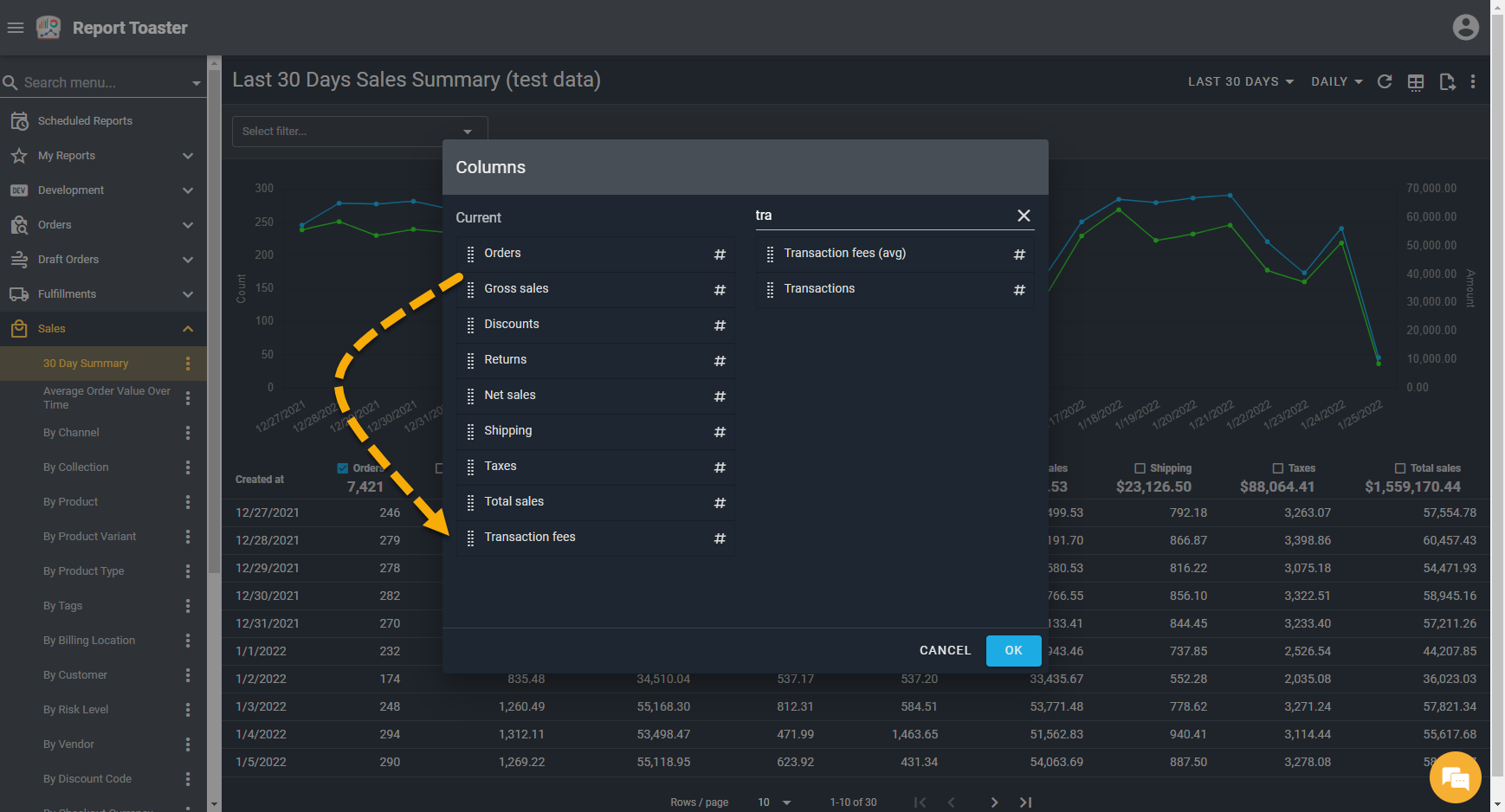The image size is (1505, 812).
Task: Open the By Channel sales report
Action: [71, 433]
